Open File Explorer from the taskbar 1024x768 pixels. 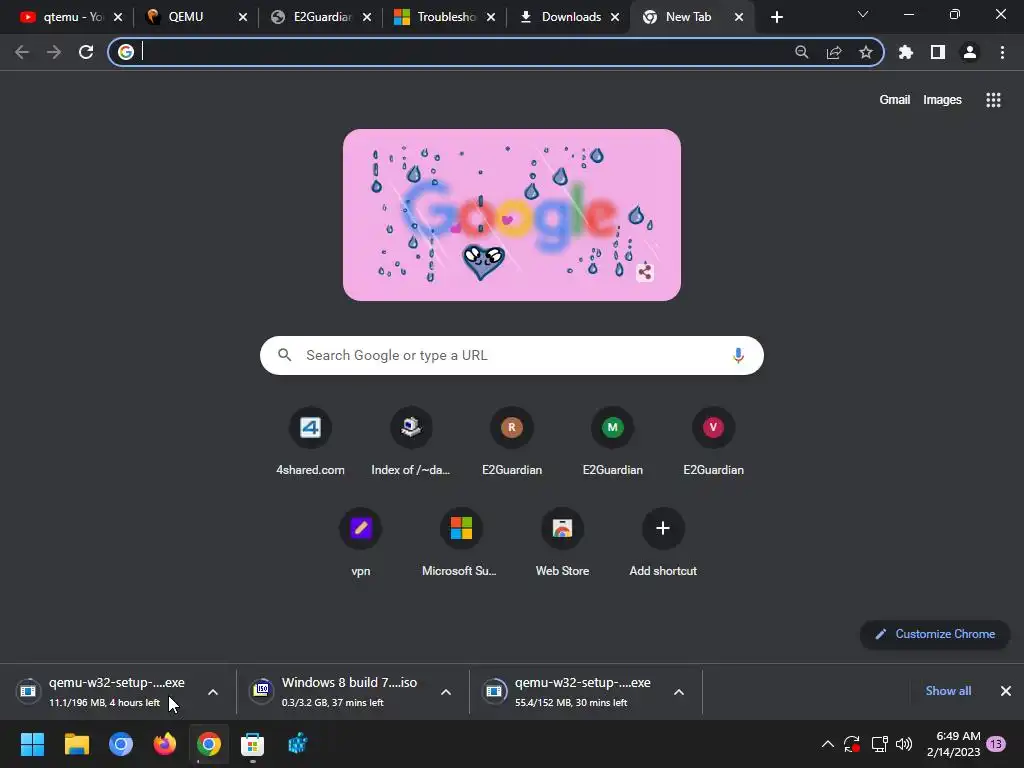click(x=76, y=744)
